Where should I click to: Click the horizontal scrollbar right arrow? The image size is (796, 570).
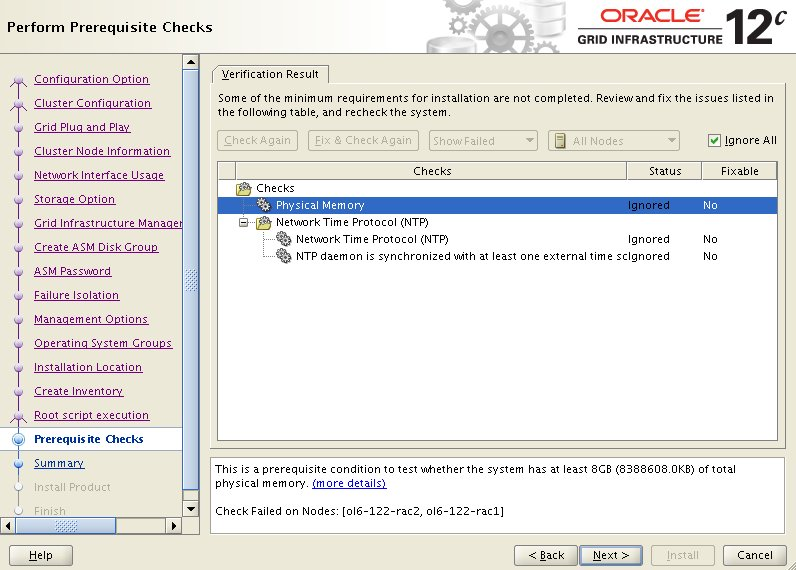pyautogui.click(x=174, y=526)
